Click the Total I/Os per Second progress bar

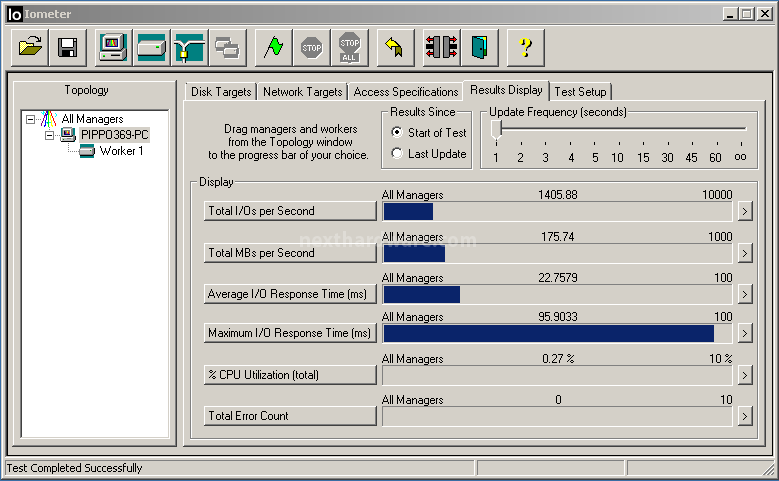click(557, 212)
